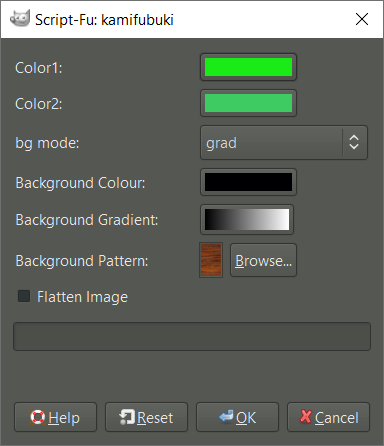The width and height of the screenshot is (384, 446).
Task: Reset the script parameters
Action: pyautogui.click(x=146, y=417)
